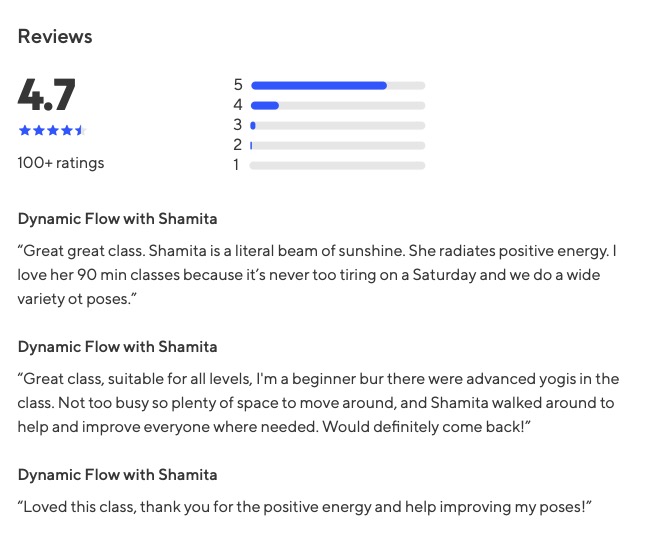Click the 3-star rating bar

pyautogui.click(x=337, y=125)
